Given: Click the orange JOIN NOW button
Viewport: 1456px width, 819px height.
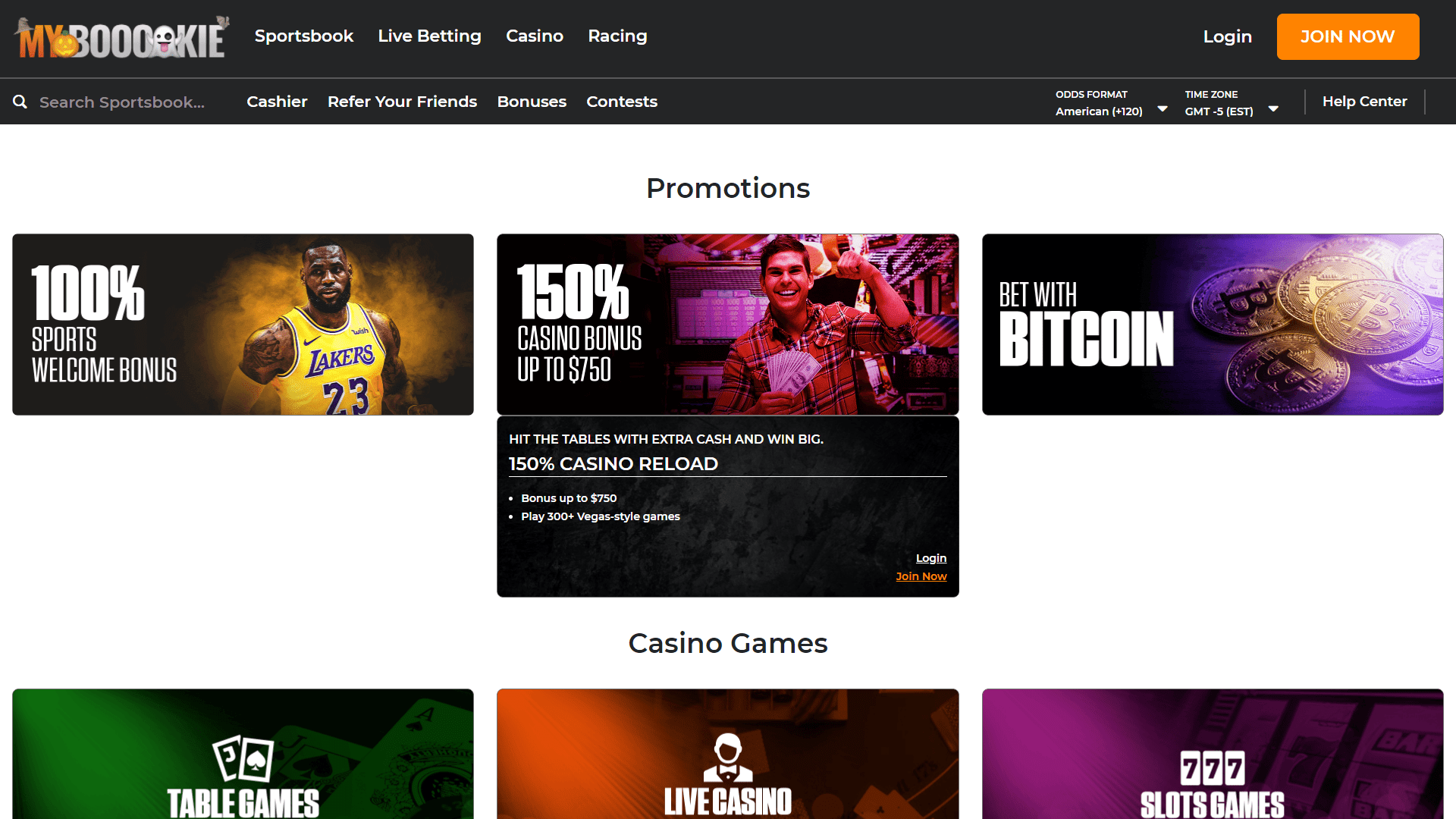Looking at the screenshot, I should click(x=1348, y=36).
